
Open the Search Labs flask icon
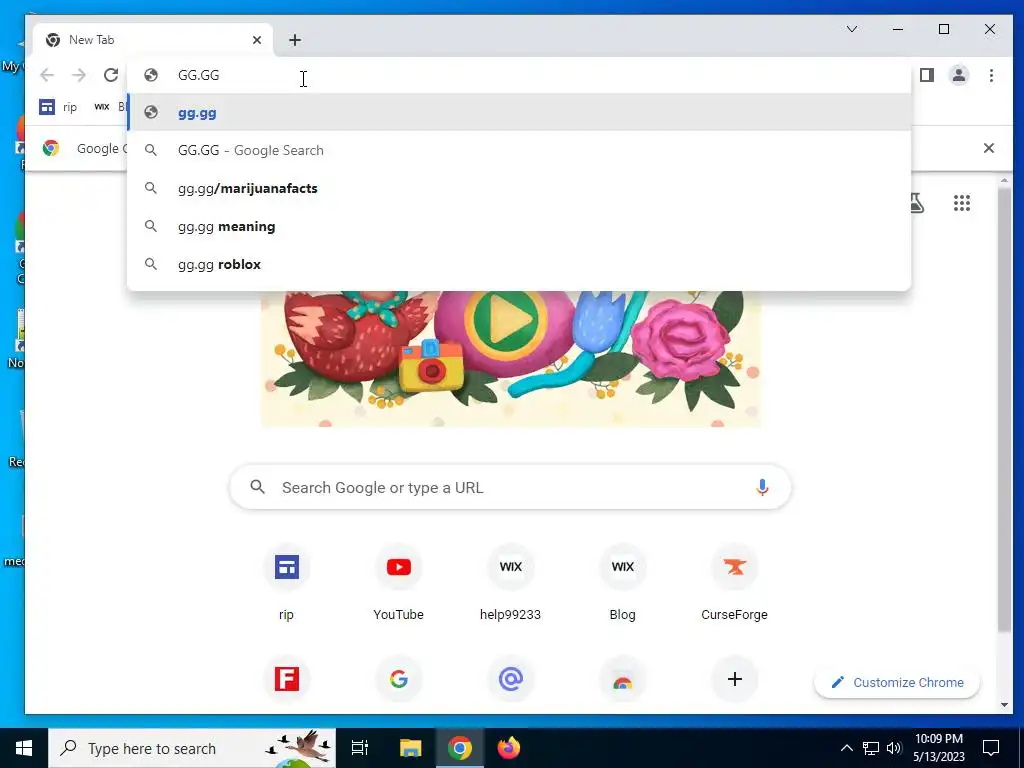pyautogui.click(x=917, y=203)
